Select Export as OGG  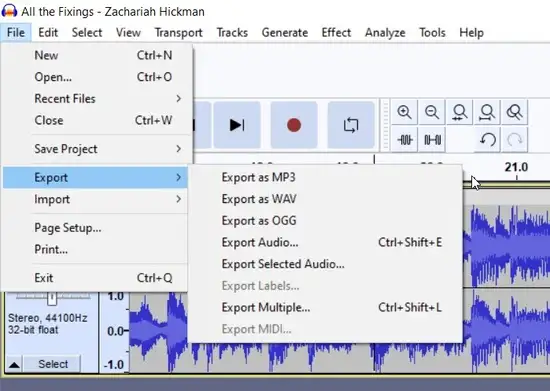(325, 221)
